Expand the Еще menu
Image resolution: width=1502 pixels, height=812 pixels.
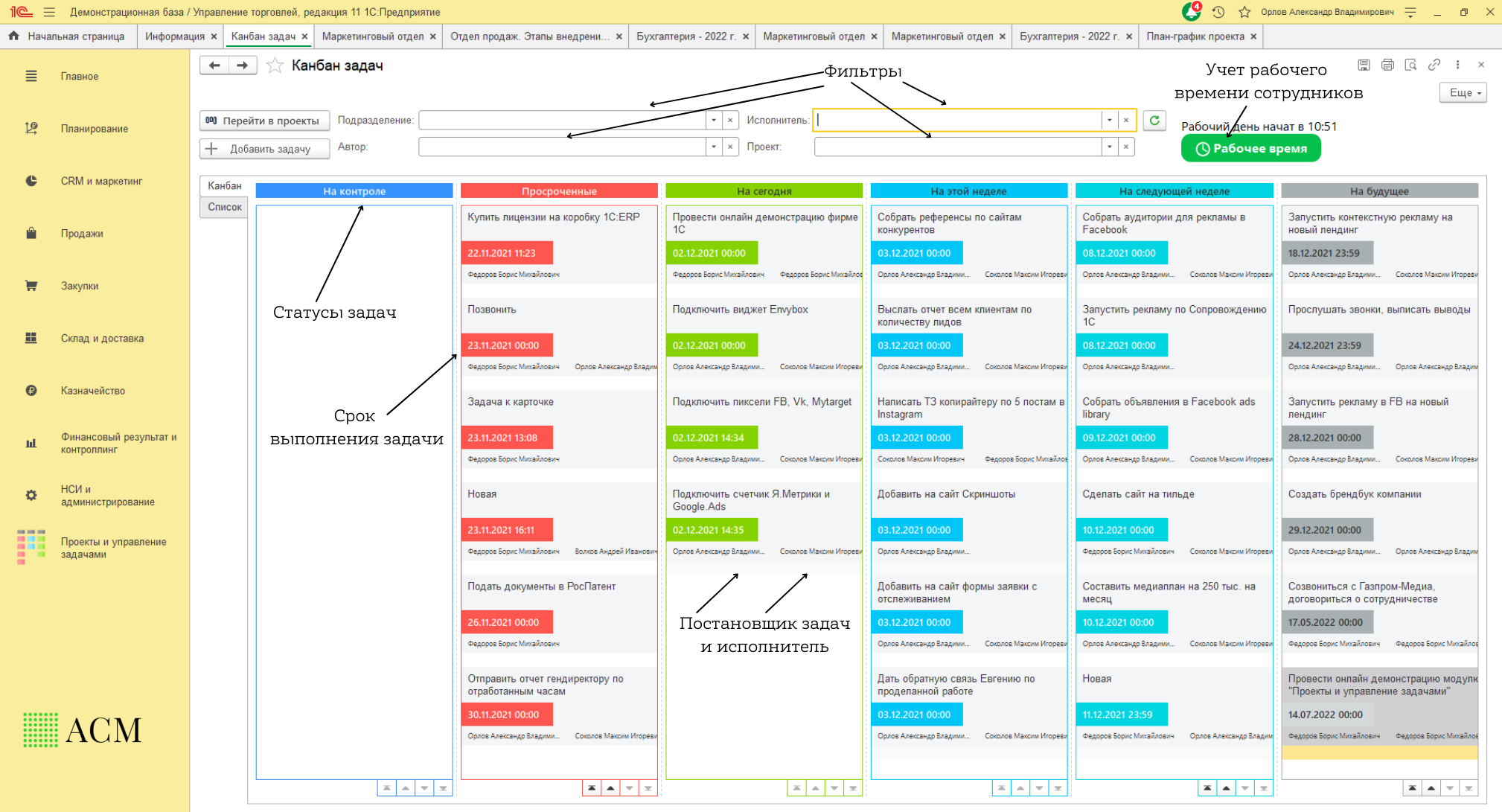[1463, 93]
